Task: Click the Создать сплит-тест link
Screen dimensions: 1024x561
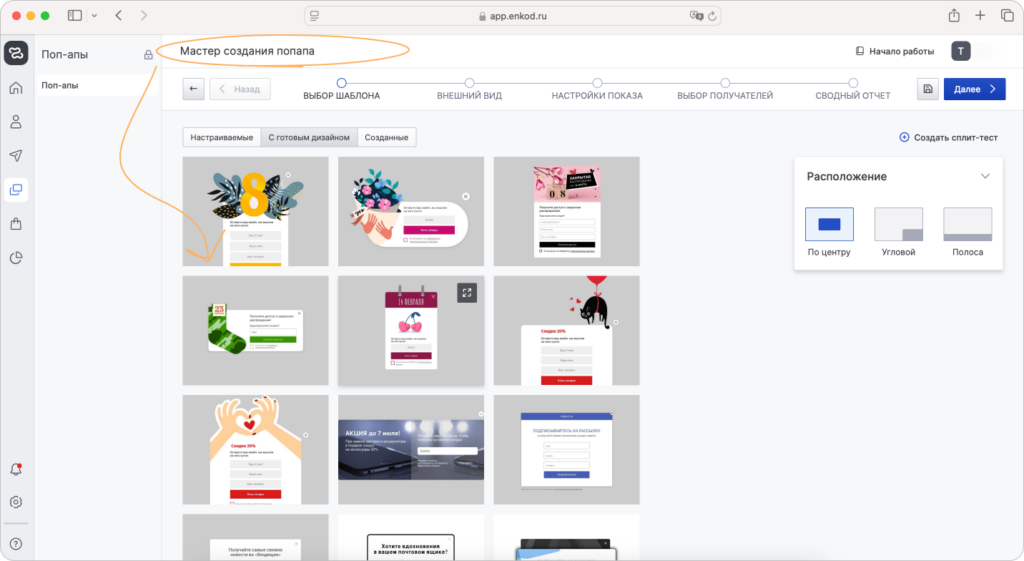Action: click(x=948, y=137)
